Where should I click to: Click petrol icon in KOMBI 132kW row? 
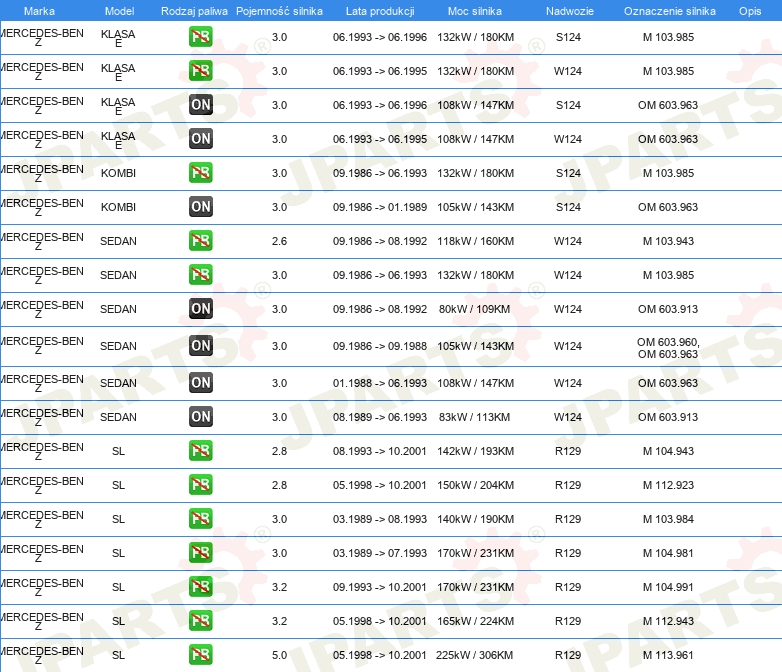[200, 173]
